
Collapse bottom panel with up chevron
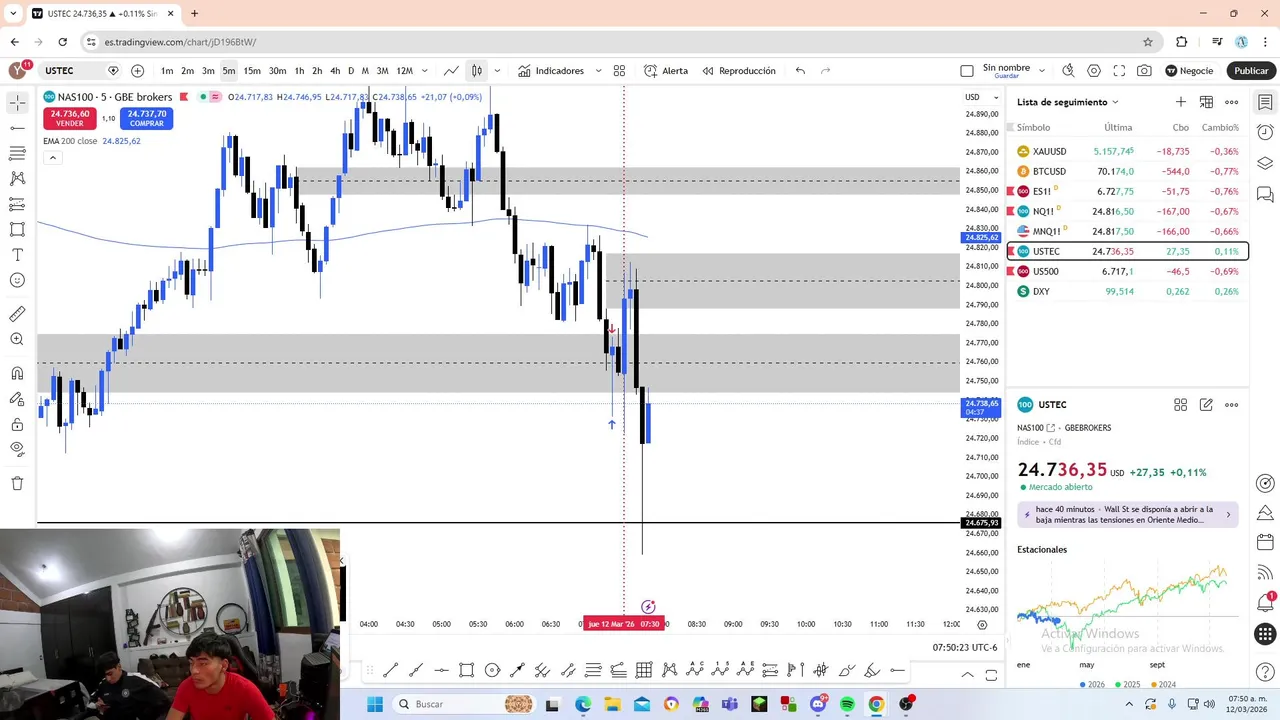[967, 675]
